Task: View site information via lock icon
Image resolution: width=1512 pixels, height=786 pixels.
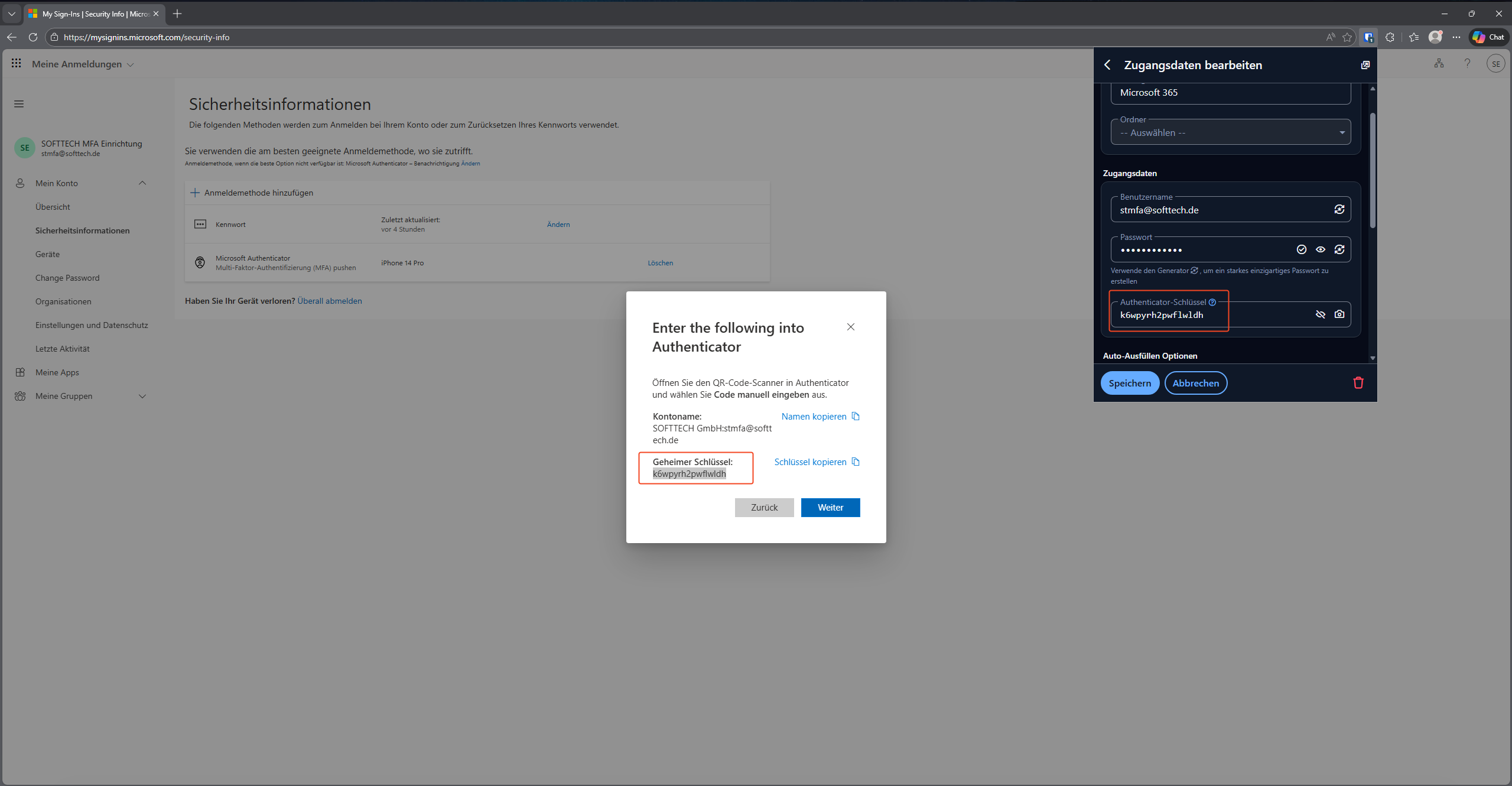Action: pos(54,37)
